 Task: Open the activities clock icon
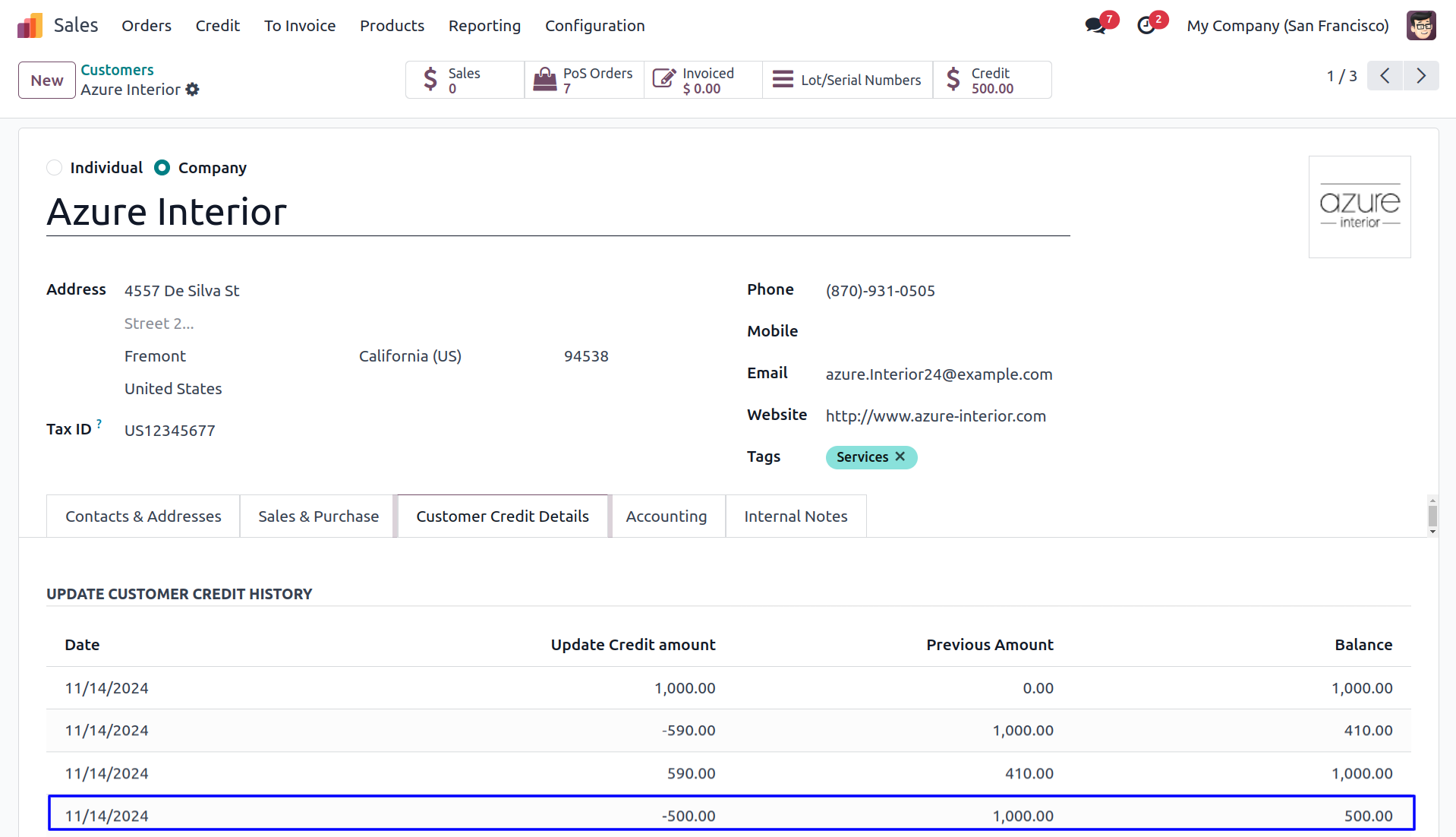click(x=1146, y=26)
